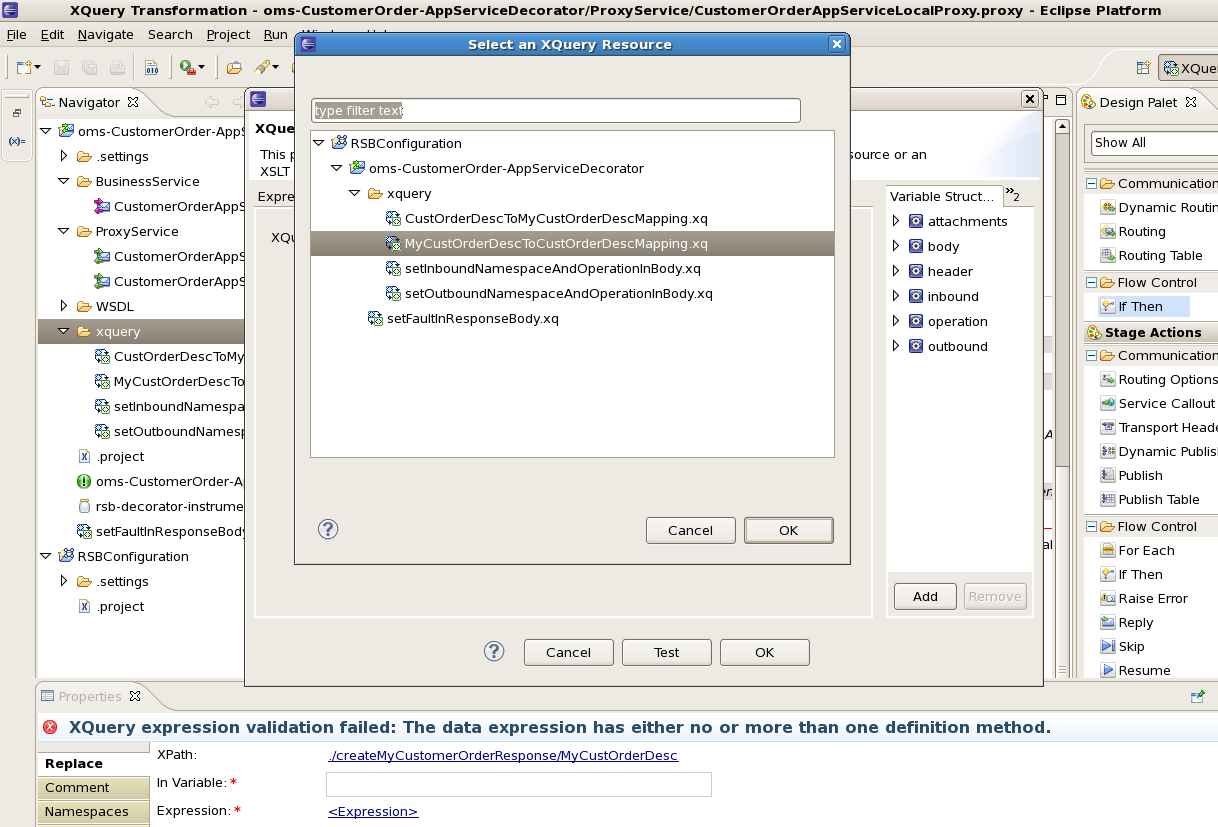
Task: Collapse RSBConfiguration node in the dialog tree
Action: [319, 143]
